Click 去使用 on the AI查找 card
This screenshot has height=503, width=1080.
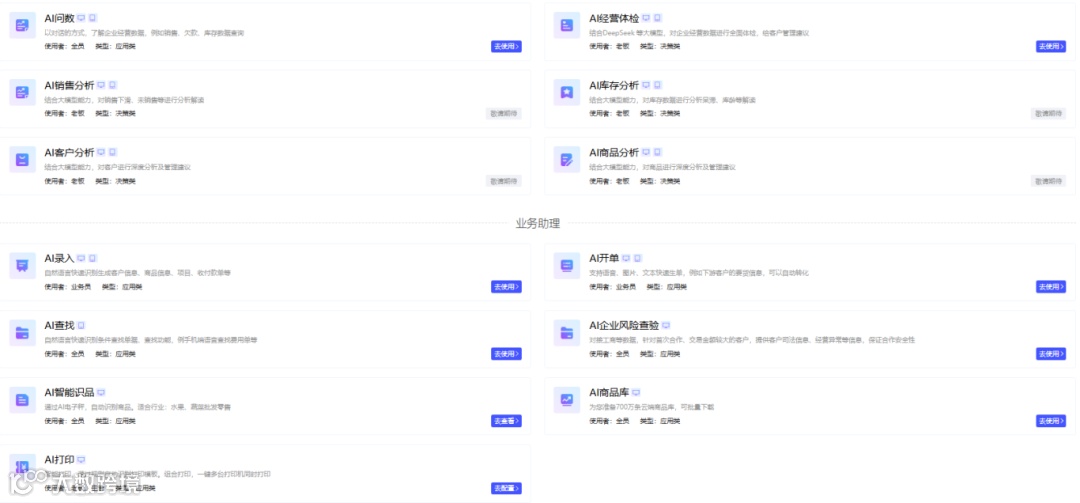click(x=506, y=353)
